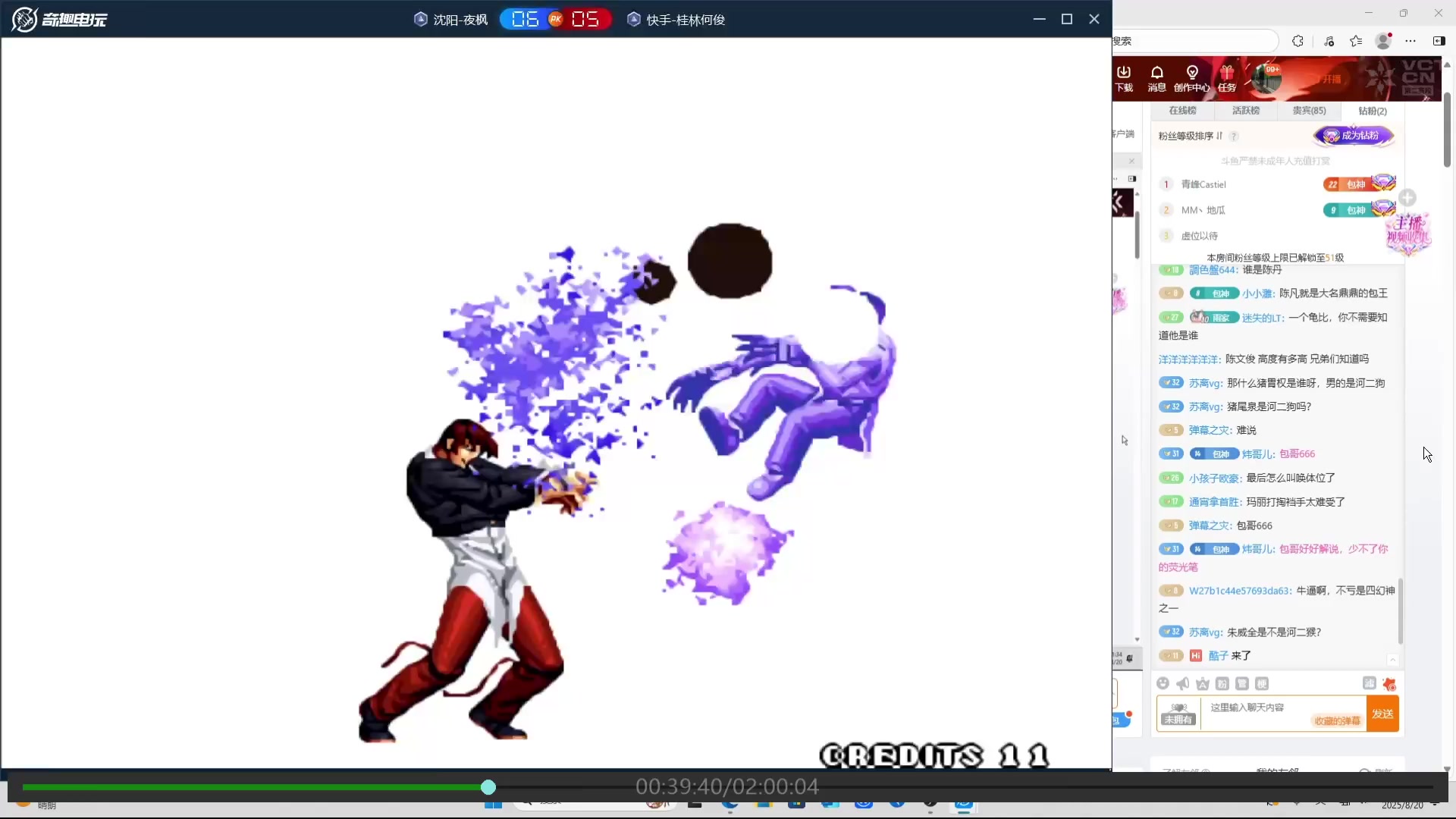Screen dimensions: 1456x819
Task: Collapse chat with the up chevron button
Action: point(1392,660)
